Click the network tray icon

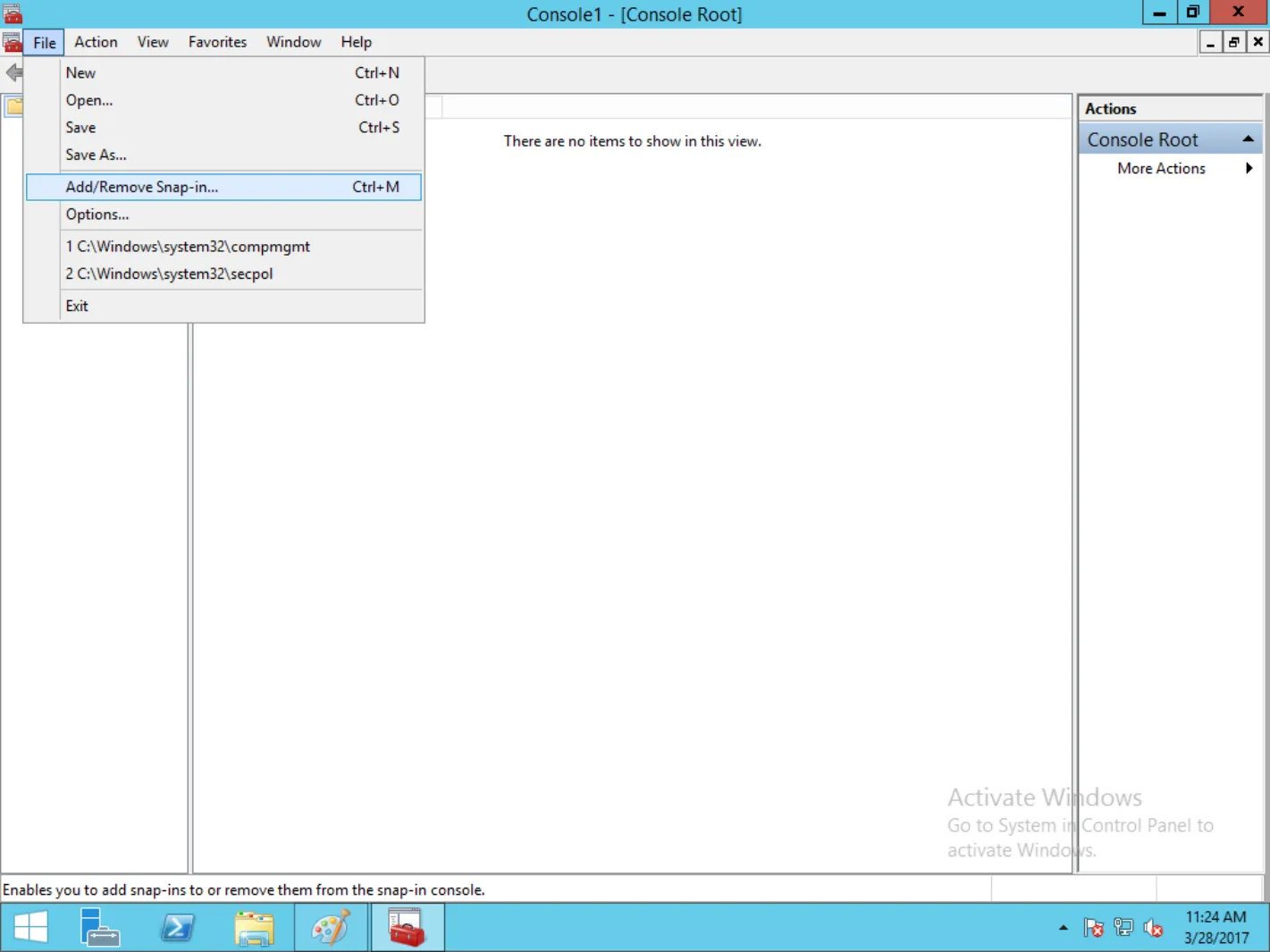pos(1123,928)
